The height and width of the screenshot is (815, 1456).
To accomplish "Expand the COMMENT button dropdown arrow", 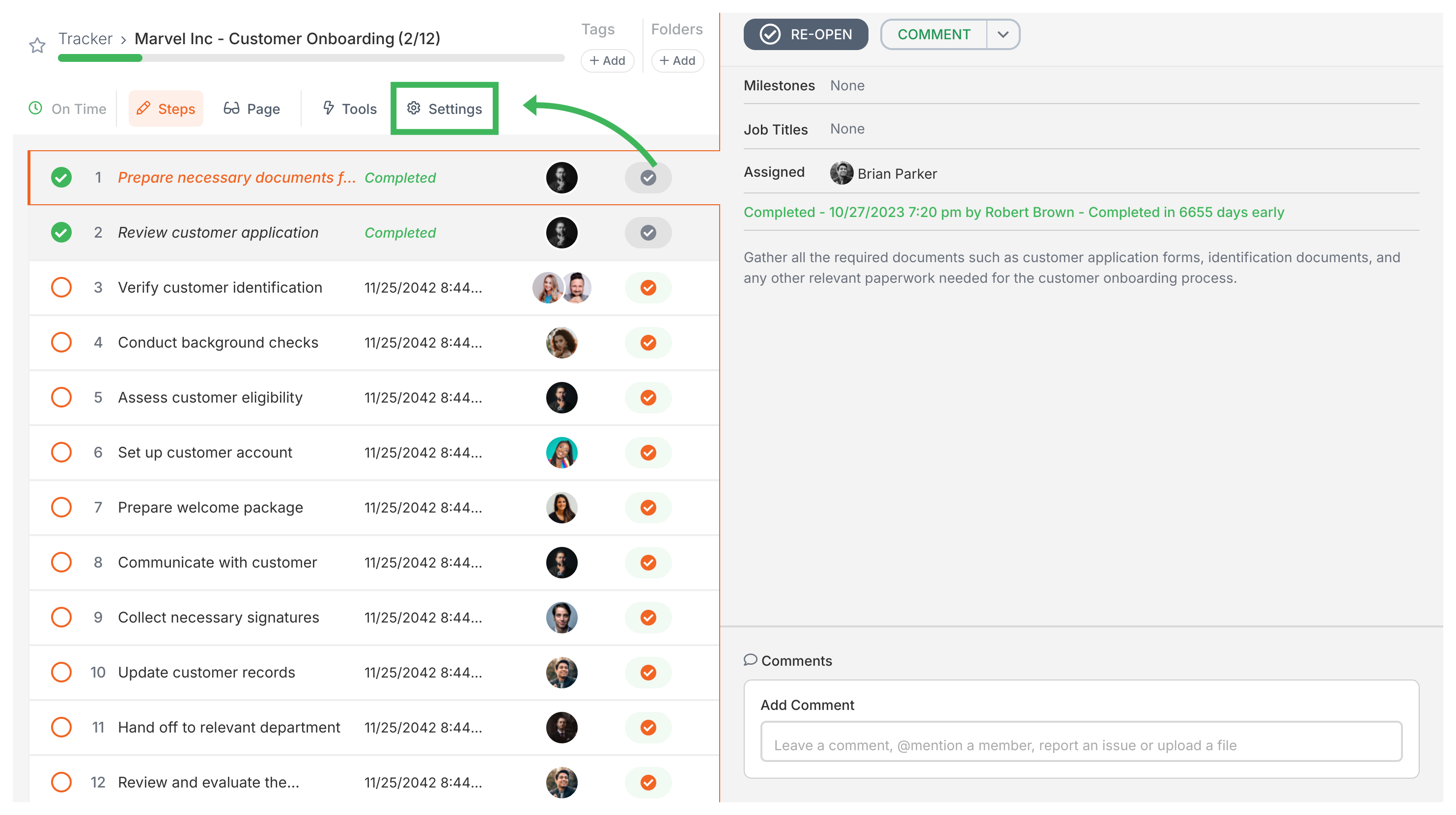I will 1003,34.
